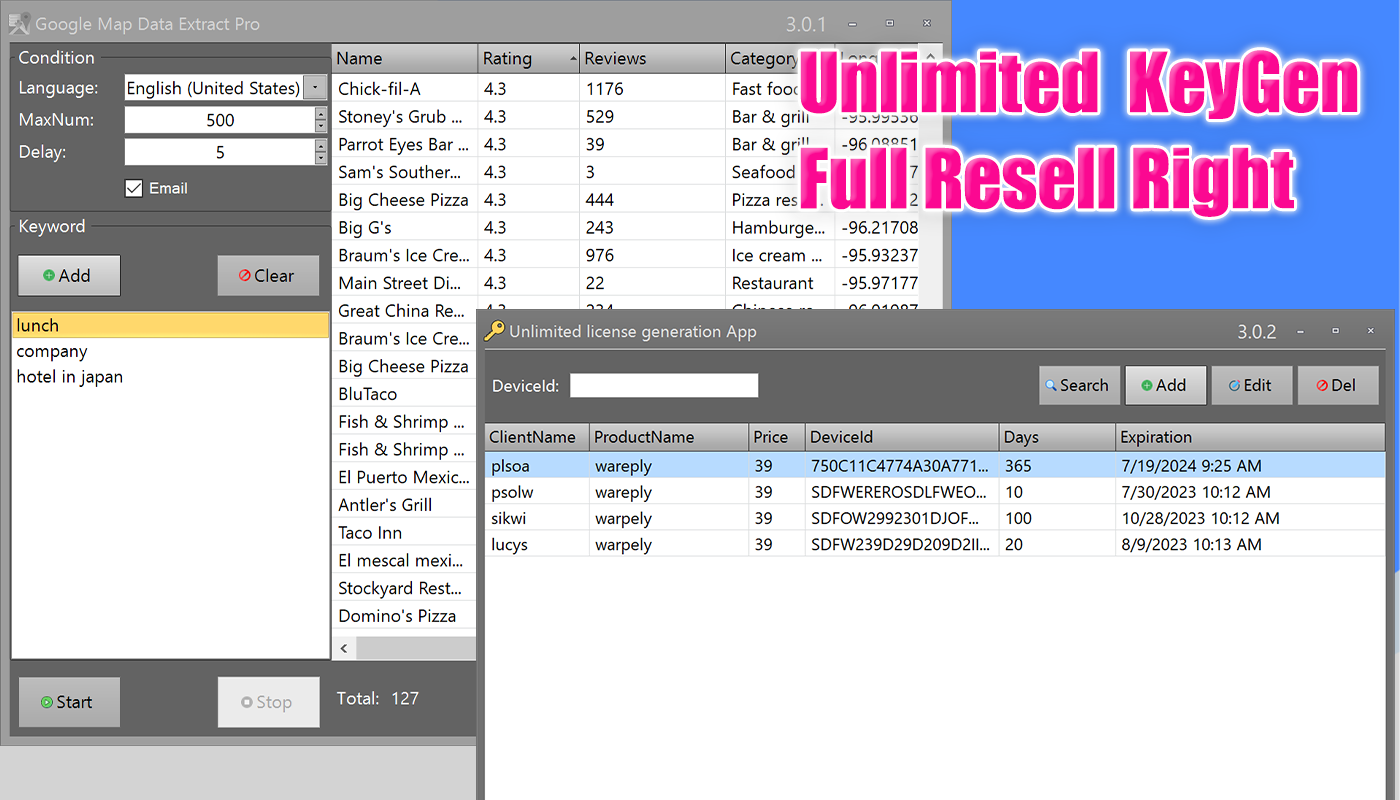This screenshot has width=1400, height=800.
Task: Click Add keyword button in Keyword panel
Action: pos(69,276)
